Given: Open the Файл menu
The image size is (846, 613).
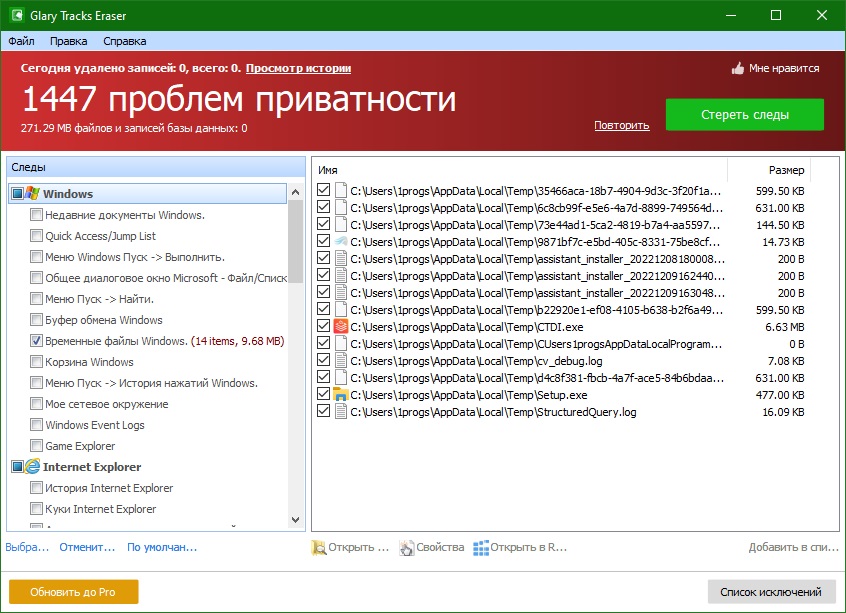Looking at the screenshot, I should click(x=21, y=41).
